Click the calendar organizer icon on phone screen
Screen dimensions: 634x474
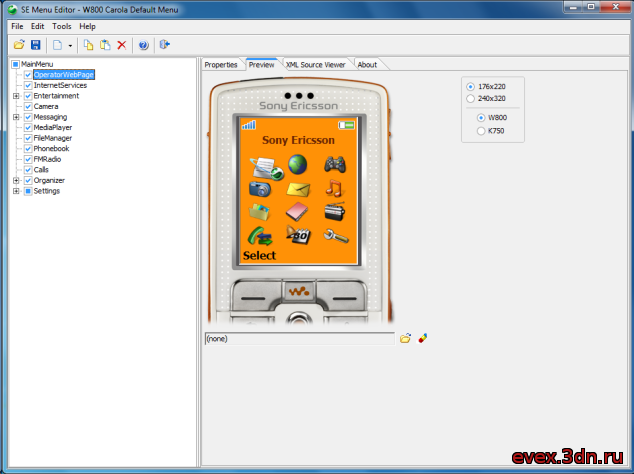tap(298, 235)
